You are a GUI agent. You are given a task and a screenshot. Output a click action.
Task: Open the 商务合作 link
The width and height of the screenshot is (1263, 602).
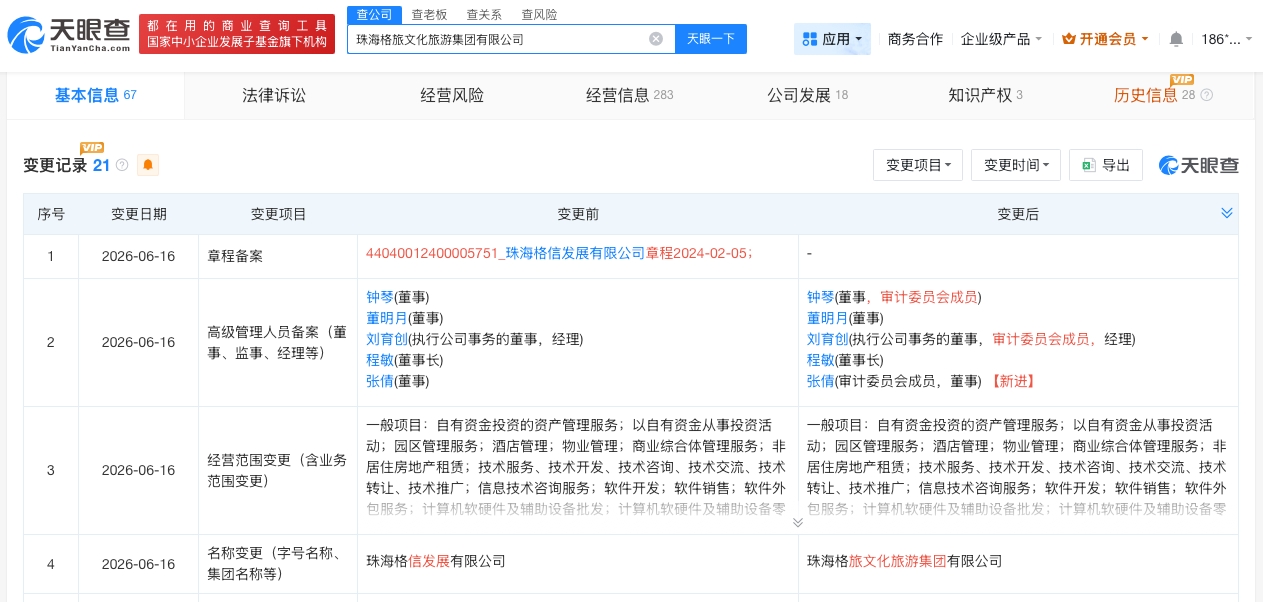(915, 39)
